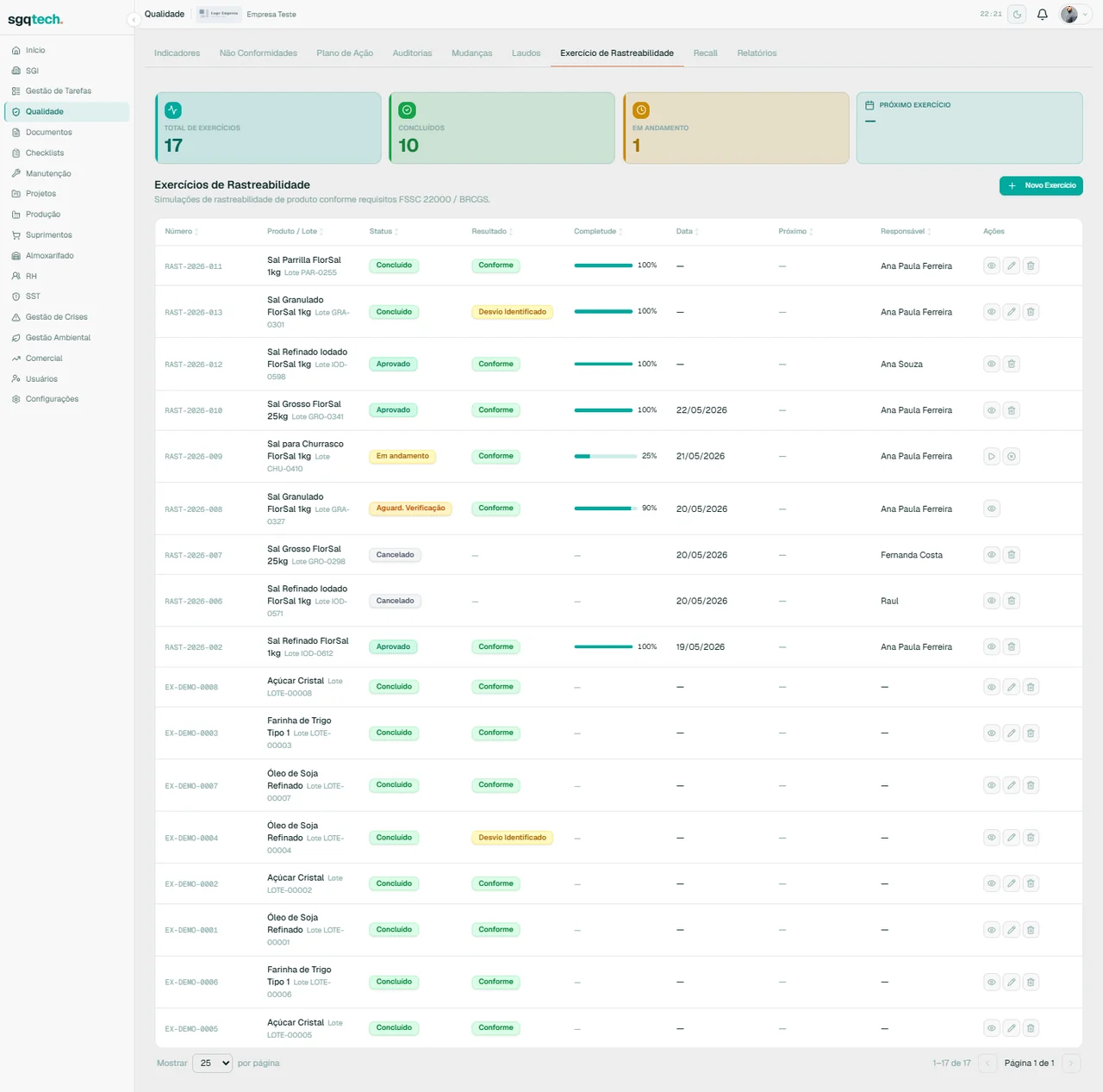View details of RAST-2026-008 with eye icon
Screen dimensions: 1103x1092
[x=992, y=509]
